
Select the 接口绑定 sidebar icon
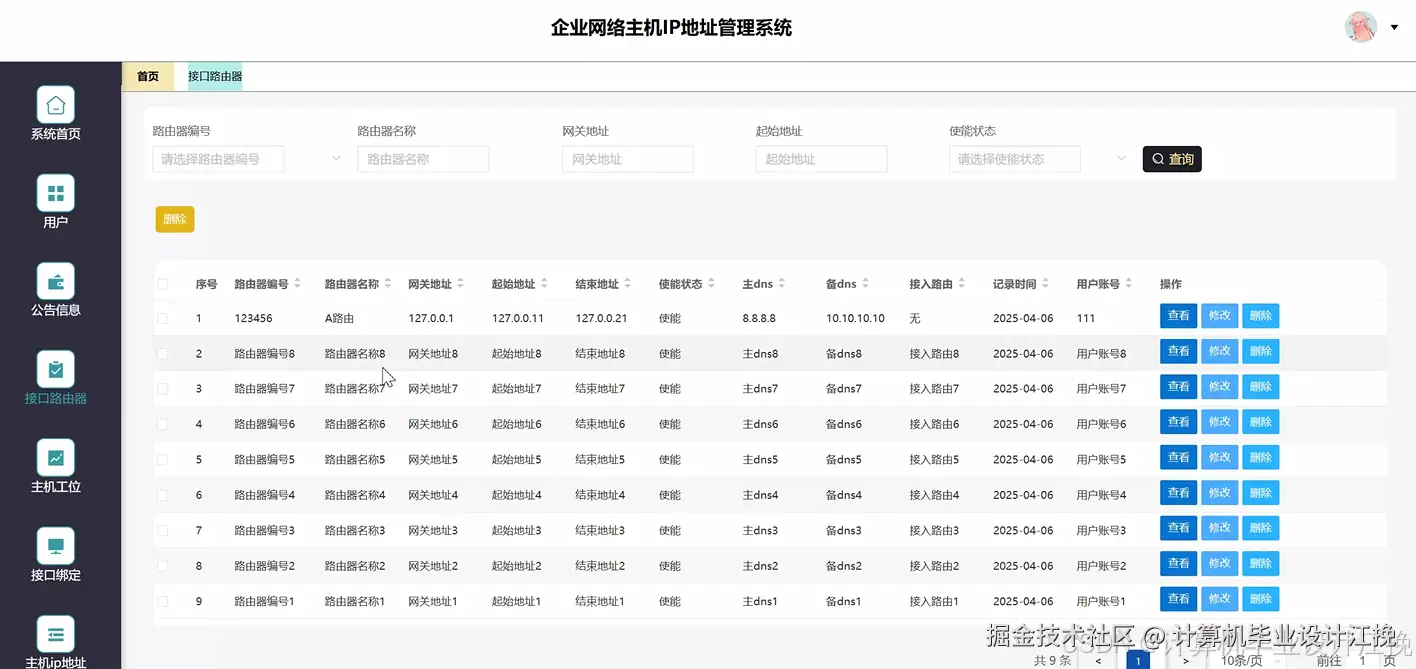click(55, 545)
